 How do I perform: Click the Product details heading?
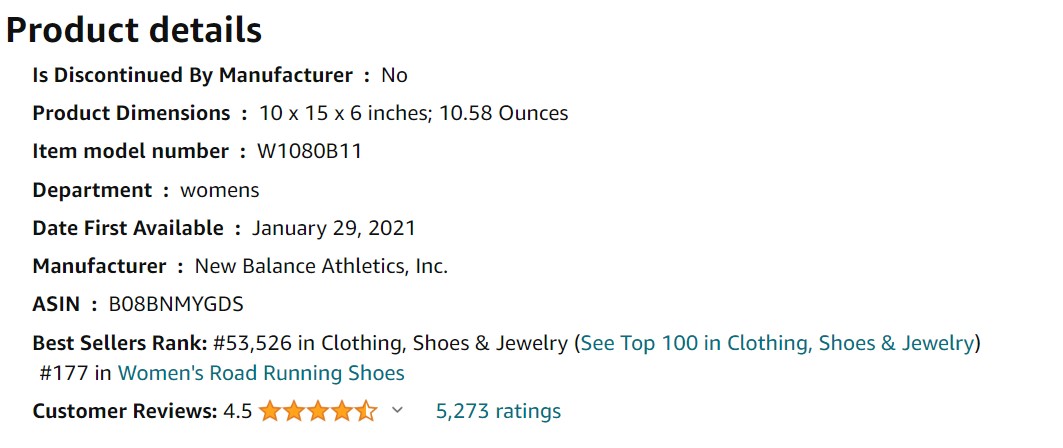tap(134, 30)
